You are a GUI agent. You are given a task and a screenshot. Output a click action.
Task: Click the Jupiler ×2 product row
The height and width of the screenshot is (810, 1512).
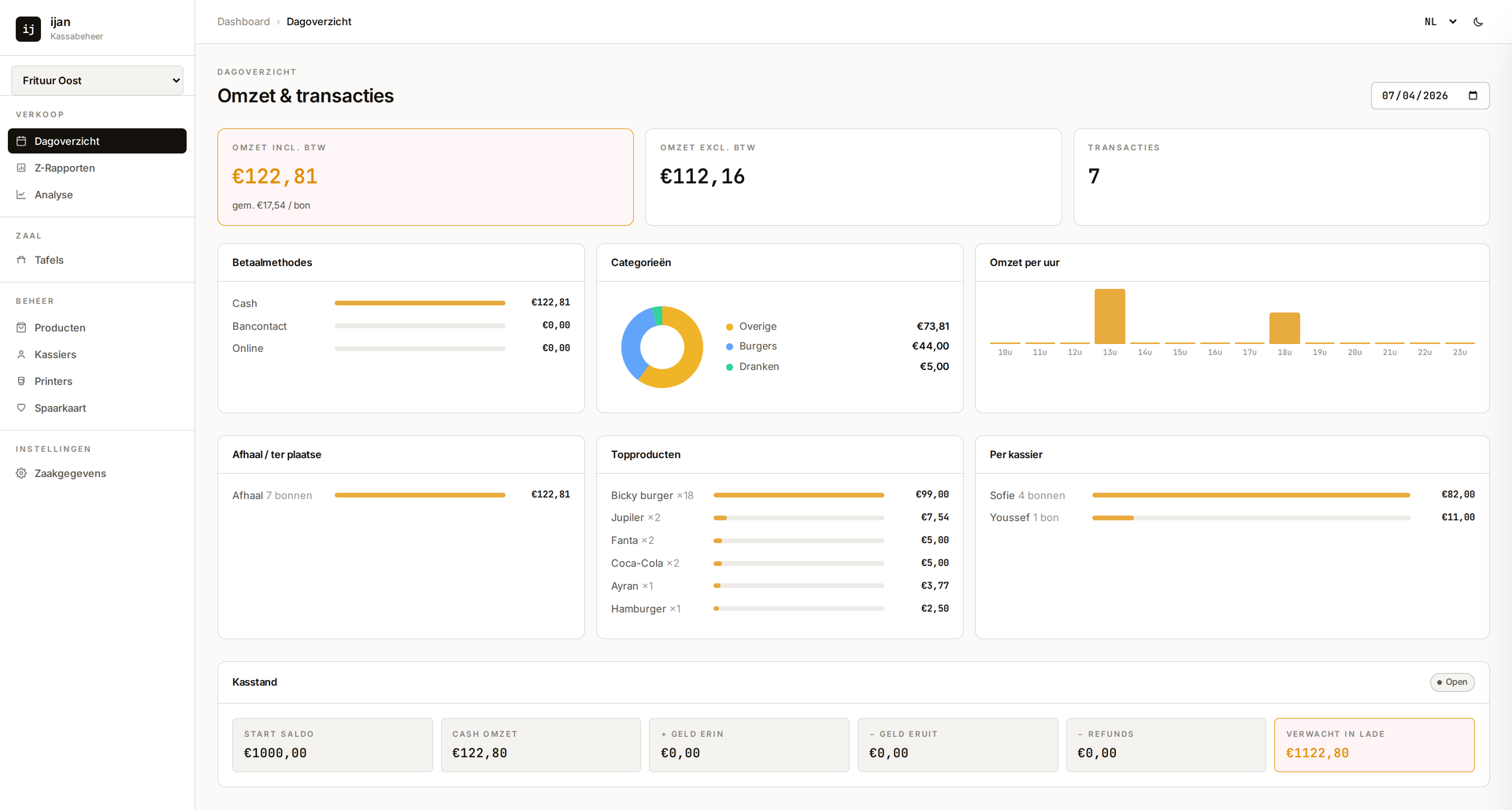[x=780, y=518]
